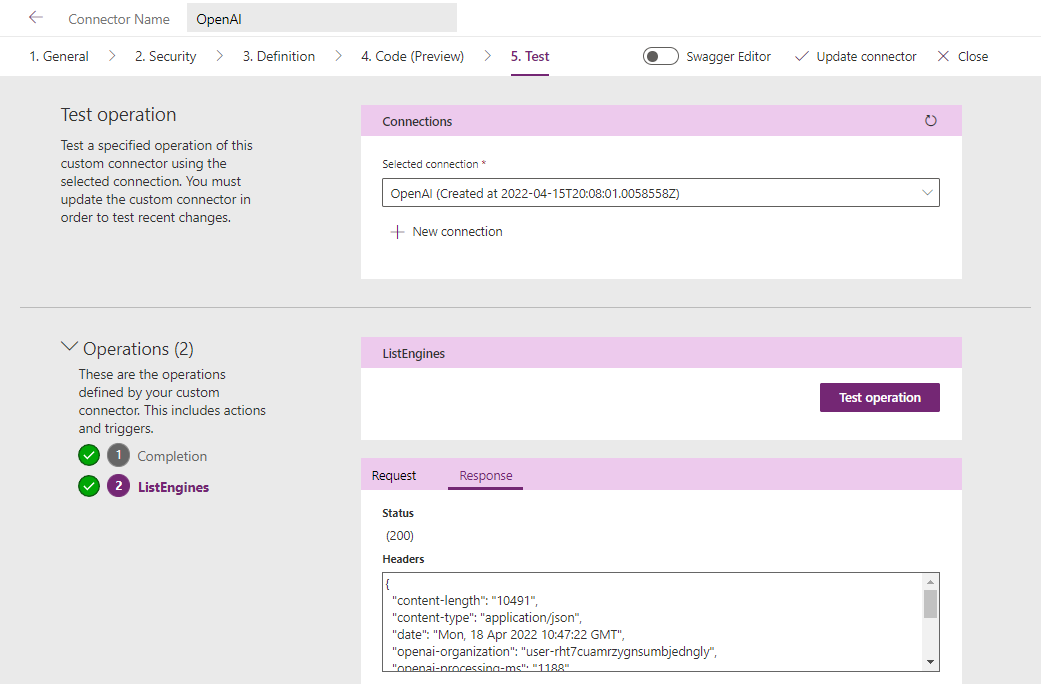Screen dimensions: 1041x684
Task: Click the number 2 badge for ListEngines
Action: coord(118,487)
